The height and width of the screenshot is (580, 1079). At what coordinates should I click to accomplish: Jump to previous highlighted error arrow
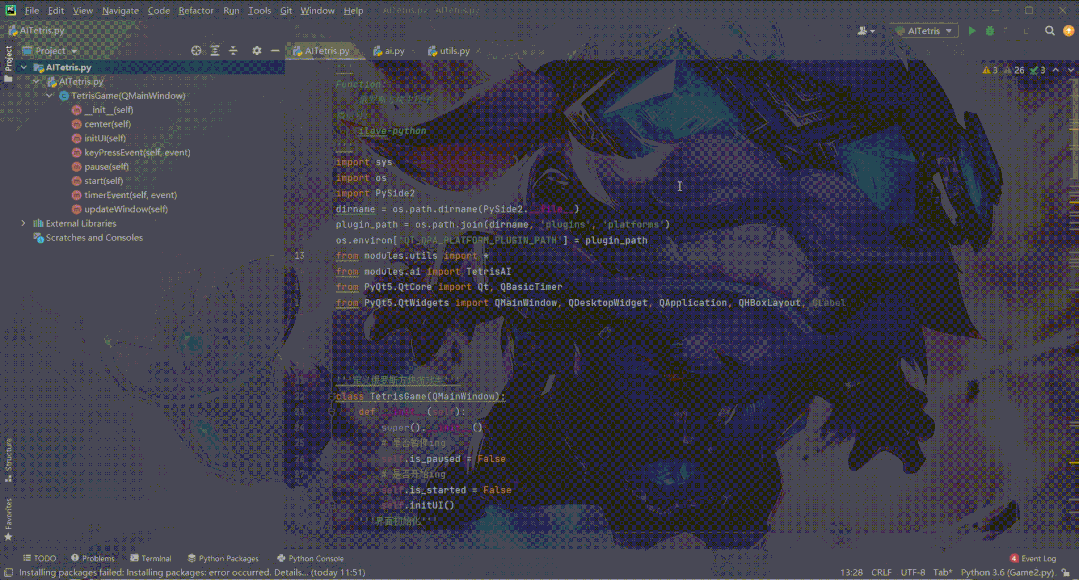pyautogui.click(x=1056, y=70)
